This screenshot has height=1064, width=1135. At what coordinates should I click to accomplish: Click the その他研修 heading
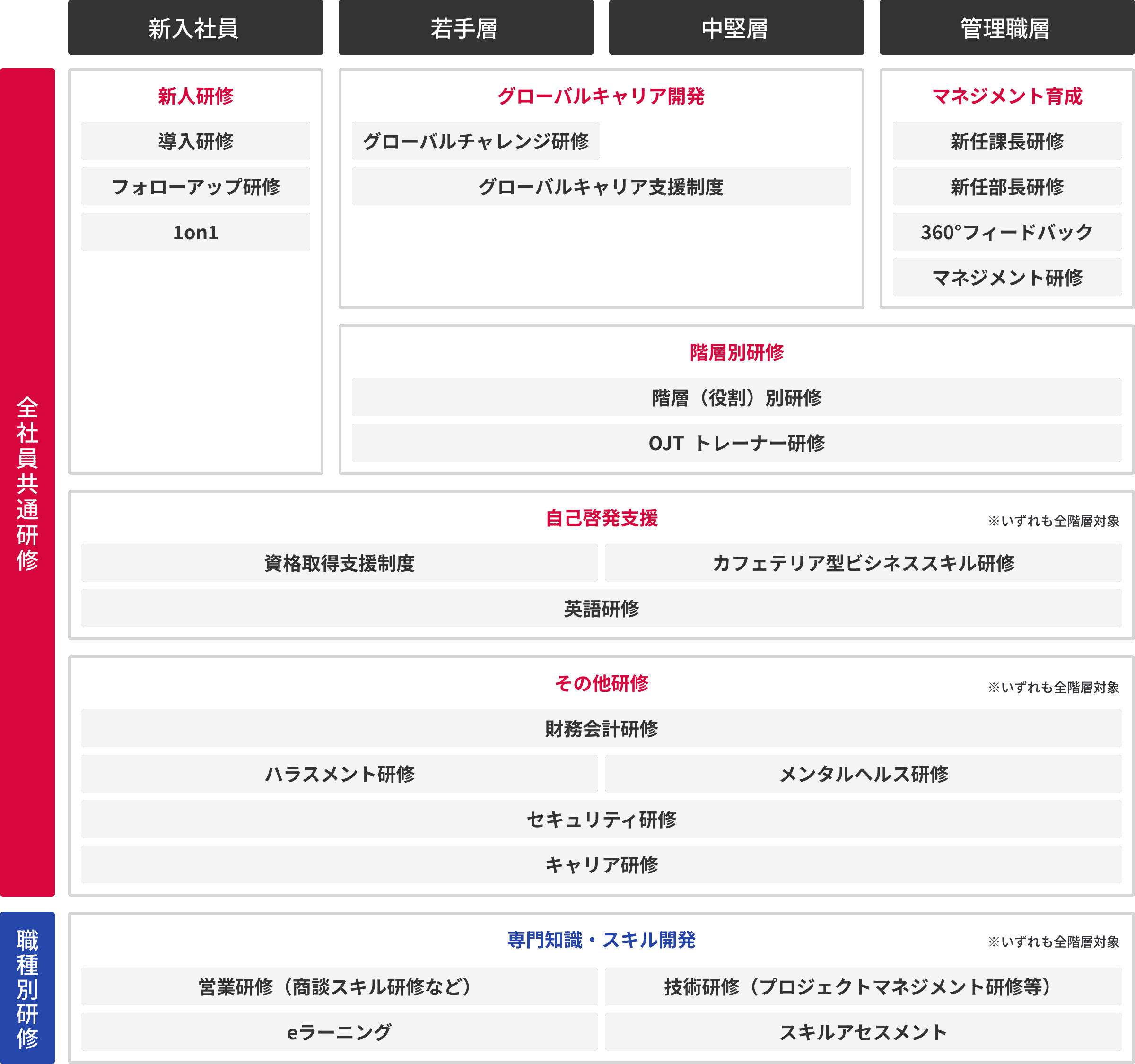coord(601,683)
